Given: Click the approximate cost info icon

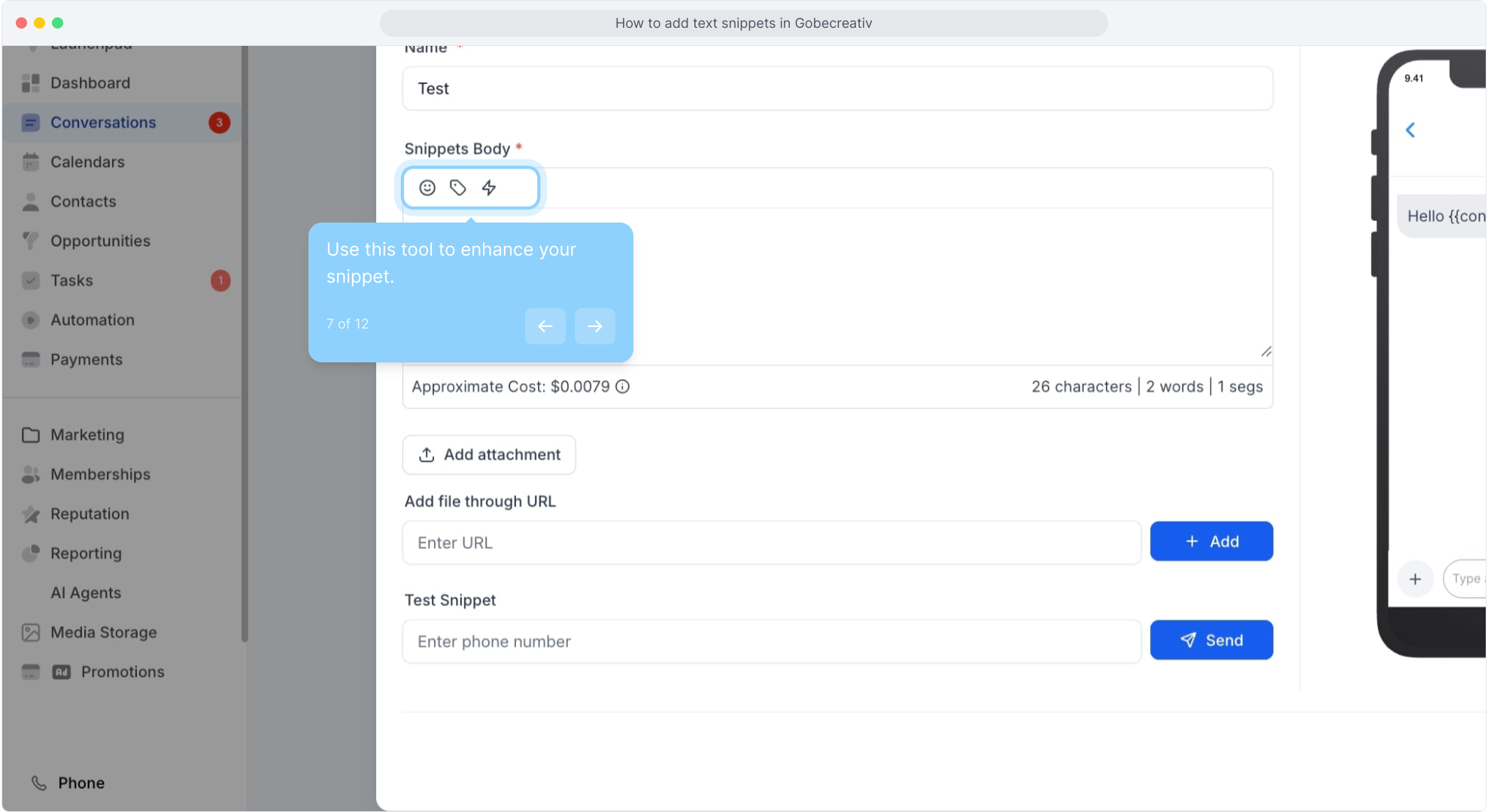Looking at the screenshot, I should pos(623,386).
